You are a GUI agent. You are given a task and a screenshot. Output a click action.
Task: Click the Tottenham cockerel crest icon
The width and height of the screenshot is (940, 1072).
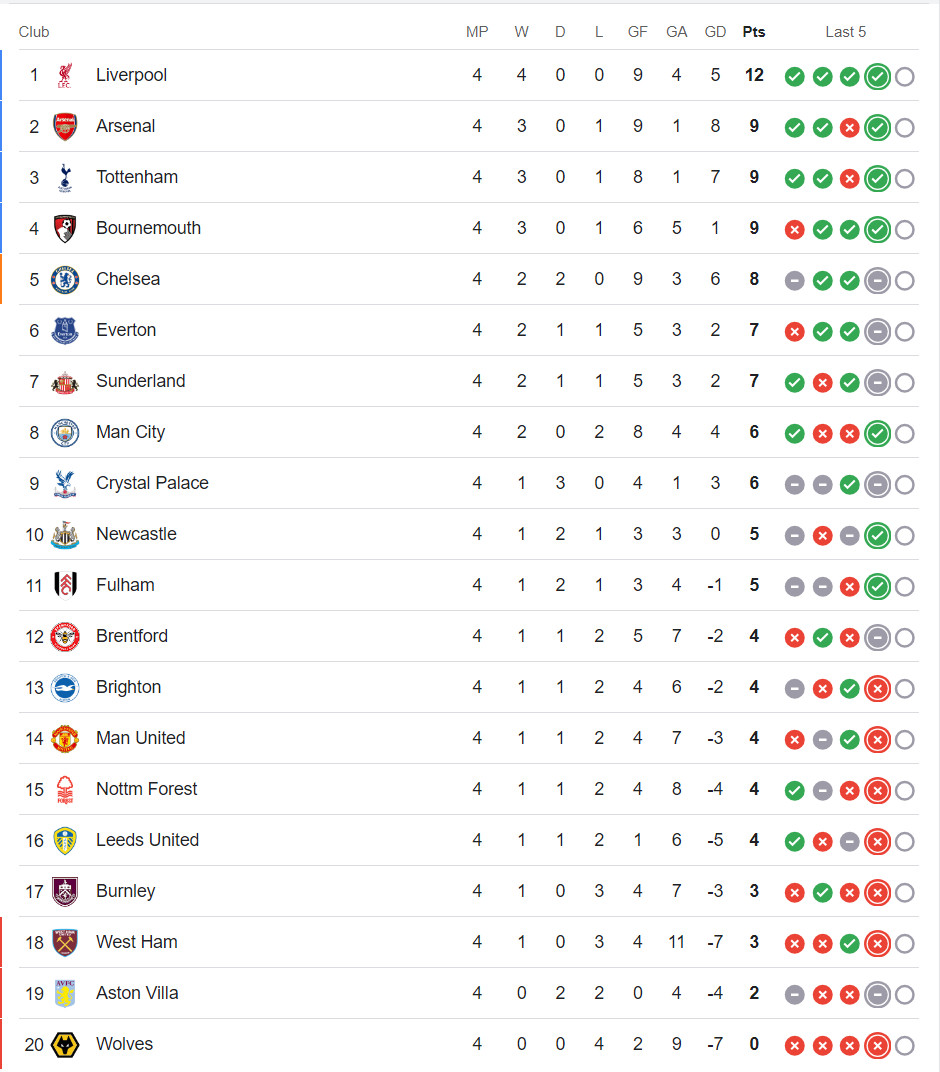[x=65, y=178]
